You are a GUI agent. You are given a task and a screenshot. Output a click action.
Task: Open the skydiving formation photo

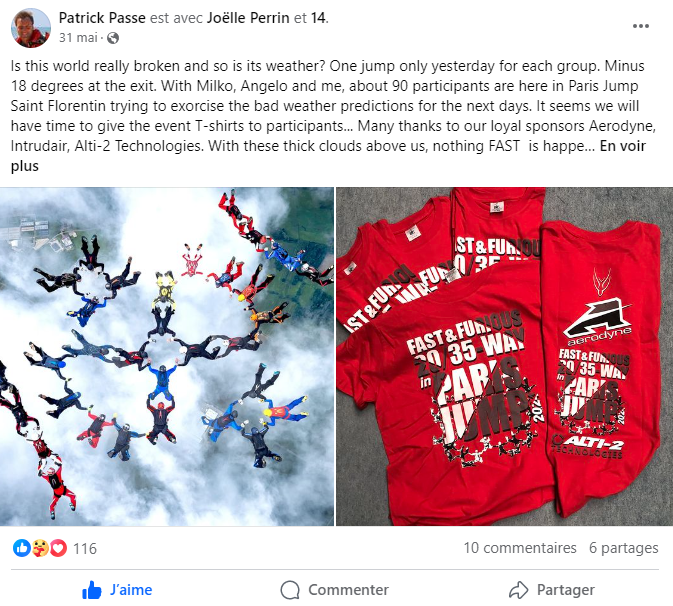[x=167, y=356]
